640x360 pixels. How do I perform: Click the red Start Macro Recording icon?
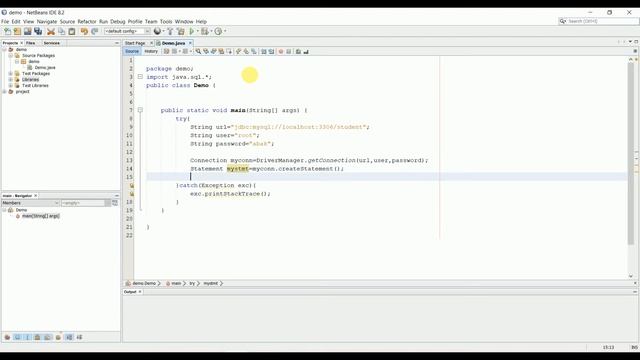pyautogui.click(x=281, y=51)
